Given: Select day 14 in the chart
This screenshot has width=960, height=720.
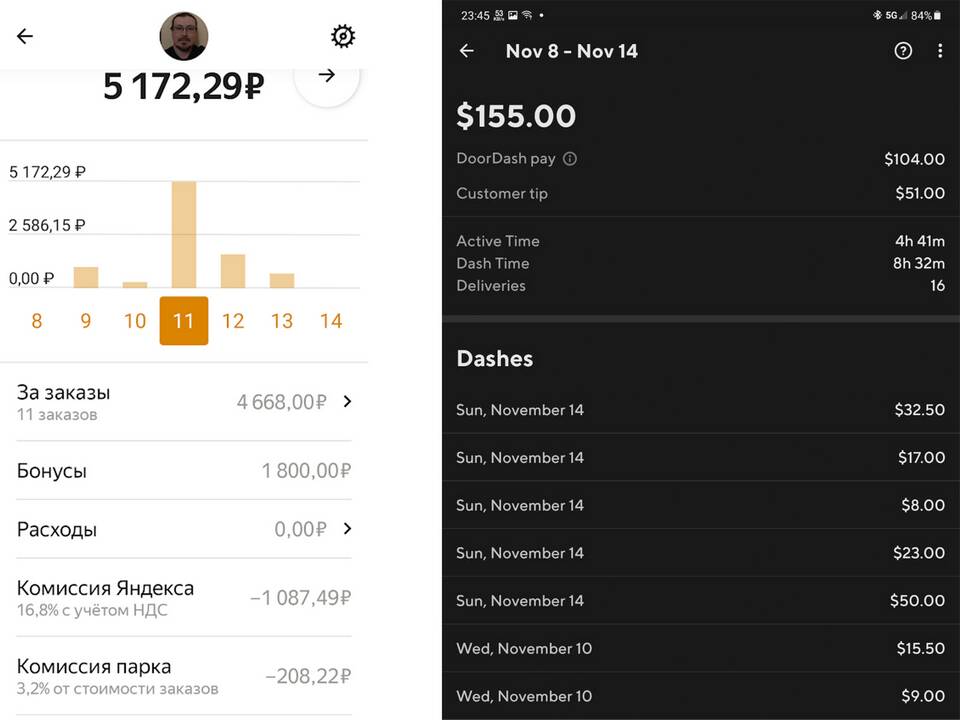Looking at the screenshot, I should (331, 321).
